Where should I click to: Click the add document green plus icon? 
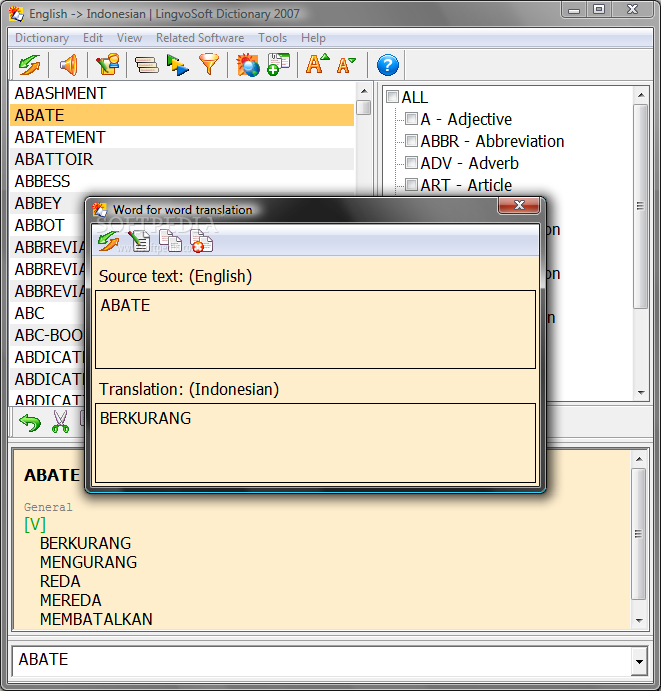pyautogui.click(x=279, y=65)
